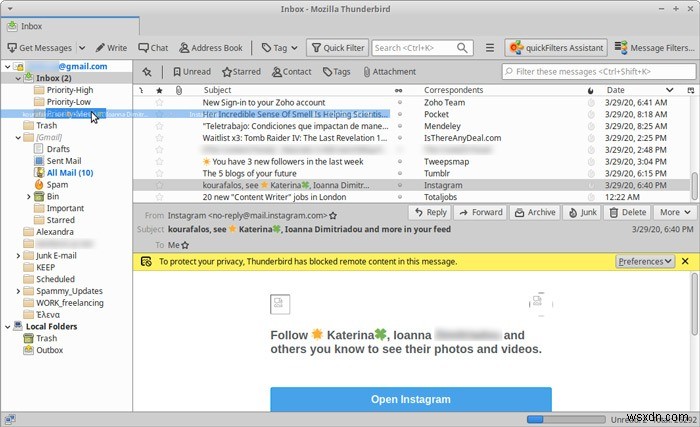The height and width of the screenshot is (427, 700).
Task: Filter messages by Unread
Action: click(192, 72)
